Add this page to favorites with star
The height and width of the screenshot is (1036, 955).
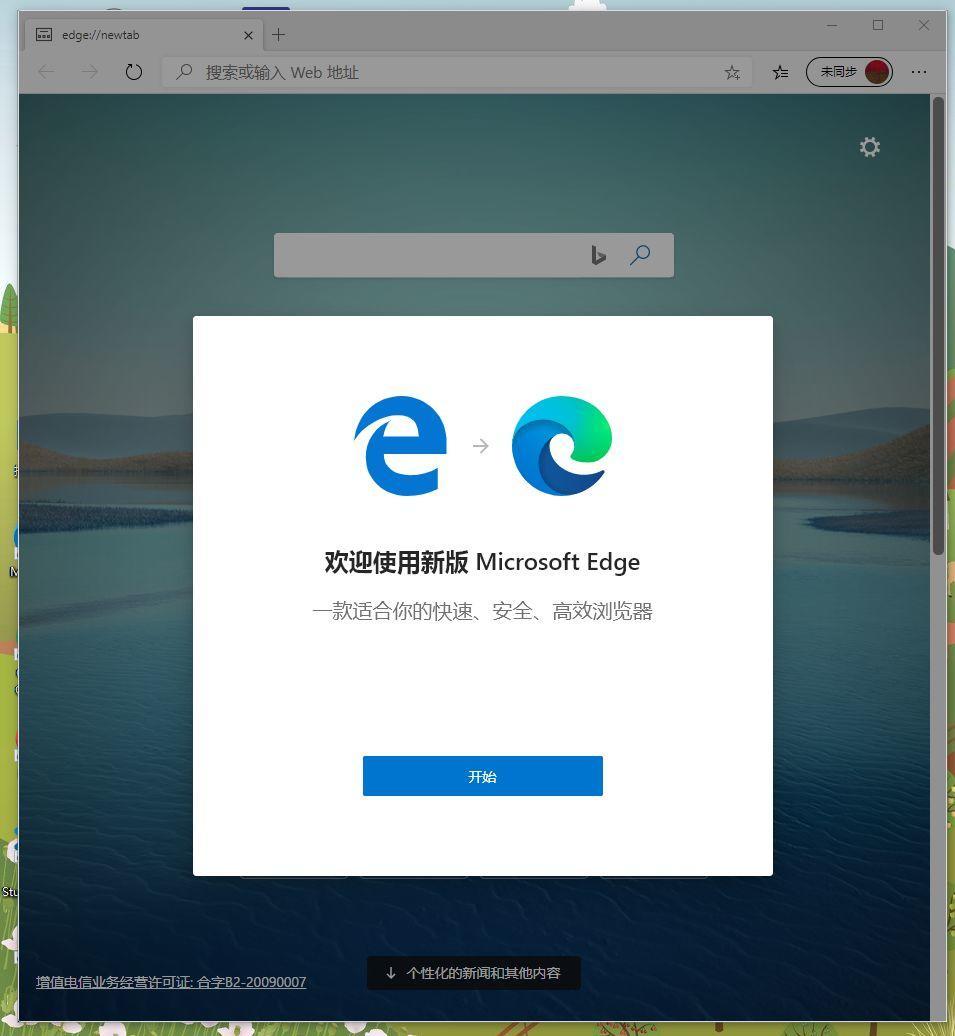pyautogui.click(x=732, y=72)
